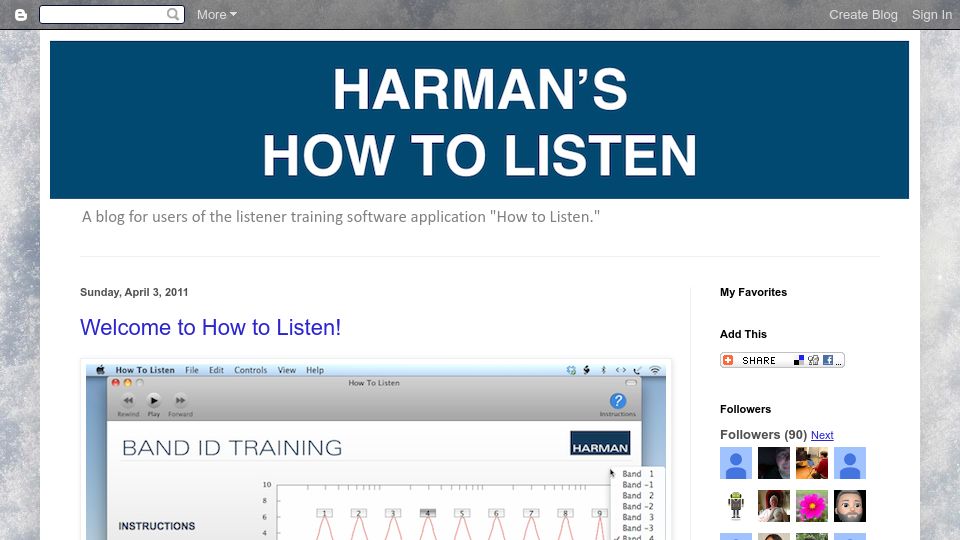Viewport: 960px width, 540px height.
Task: Click the bearded cartoon face follower avatar
Action: click(850, 506)
